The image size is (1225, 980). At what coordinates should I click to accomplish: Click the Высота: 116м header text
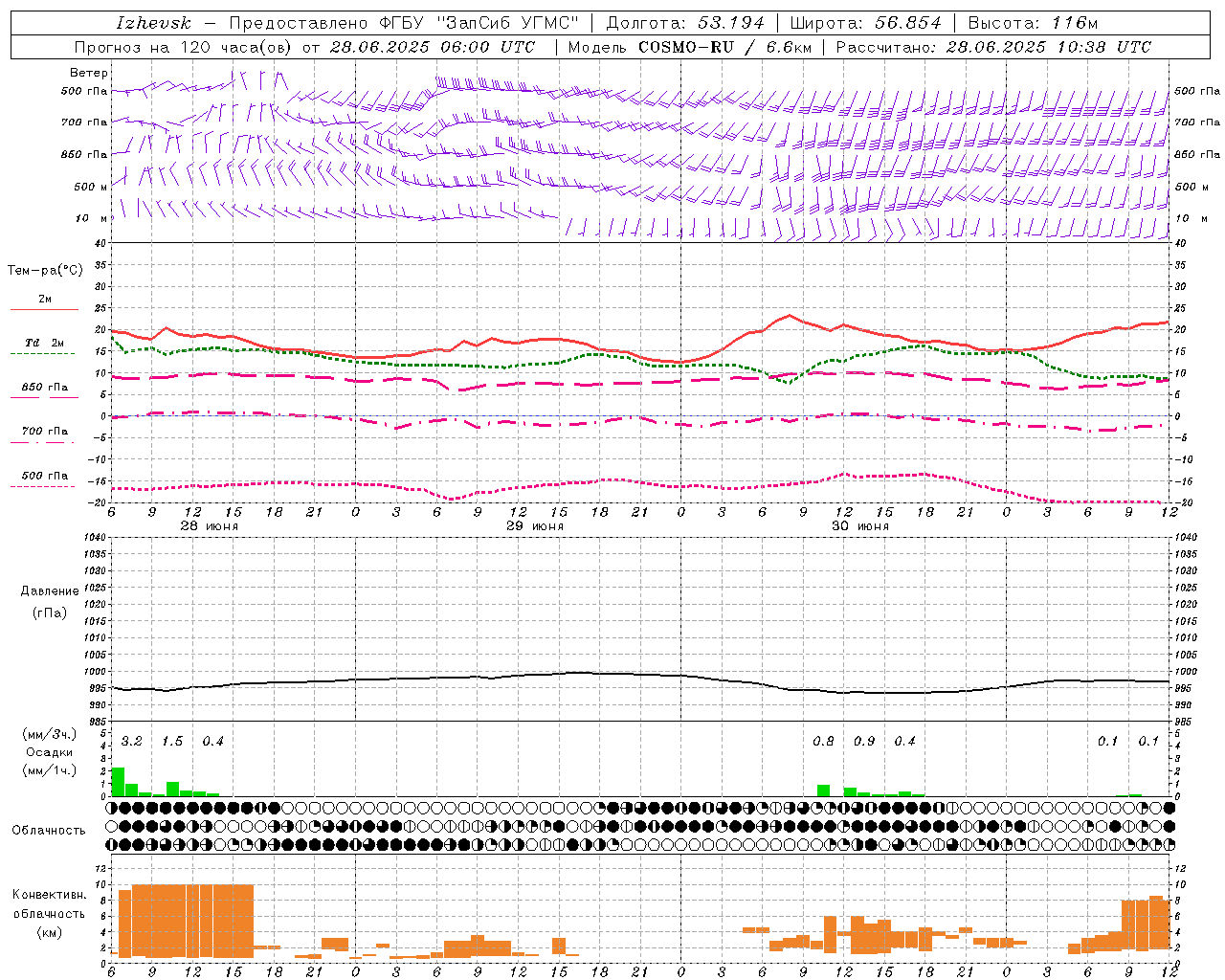(x=1033, y=23)
